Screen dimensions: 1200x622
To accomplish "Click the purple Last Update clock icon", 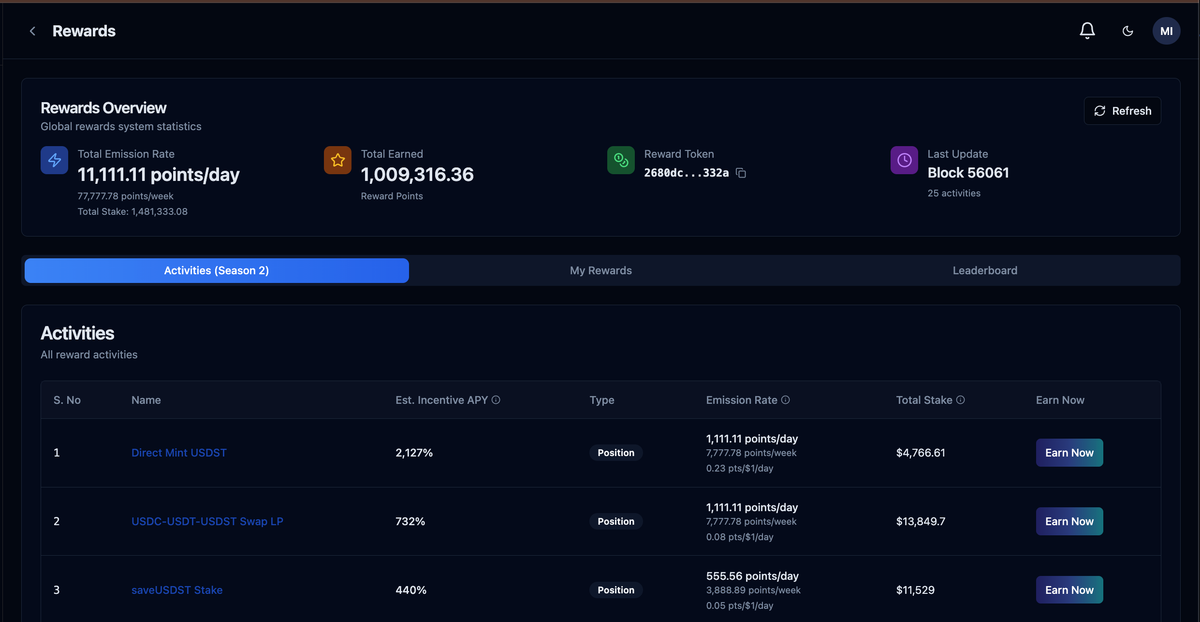I will click(x=904, y=160).
